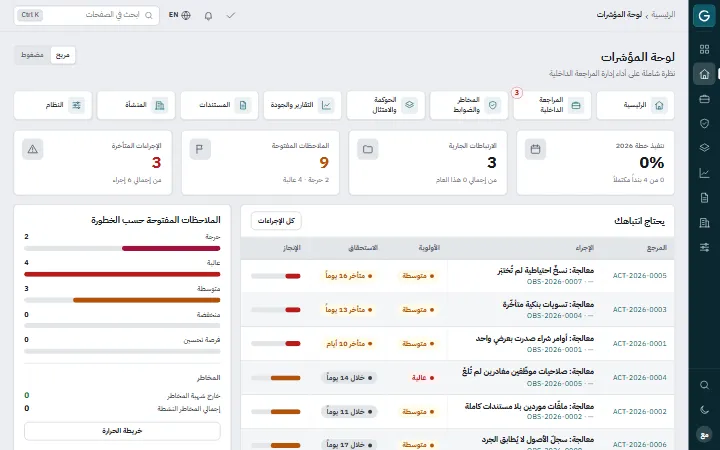Screen dimensions: 720x450
Task: Open reference ACT-2026-0004
Action: coord(639,377)
